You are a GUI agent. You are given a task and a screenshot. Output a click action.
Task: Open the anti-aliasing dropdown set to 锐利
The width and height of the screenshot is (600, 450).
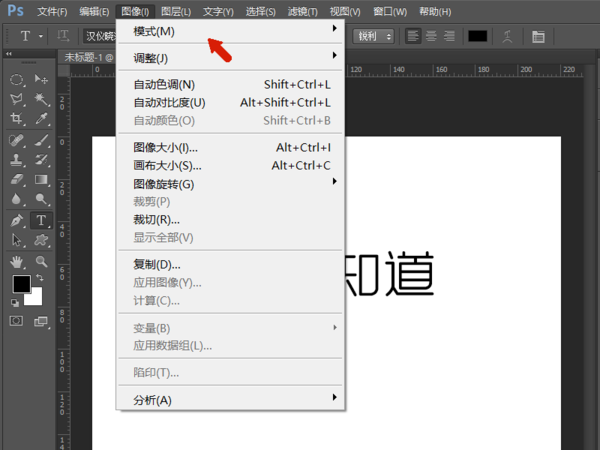pos(373,36)
